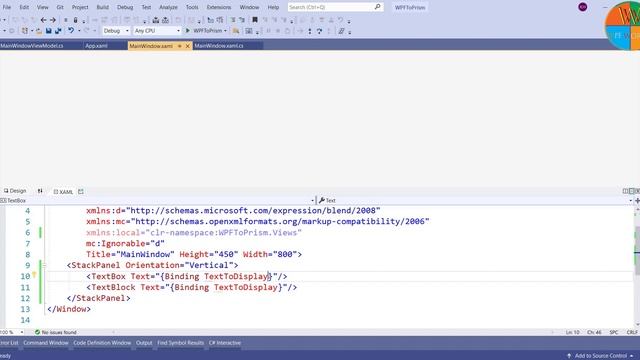Switch to MainWindowViewModel.cs tab

32,46
